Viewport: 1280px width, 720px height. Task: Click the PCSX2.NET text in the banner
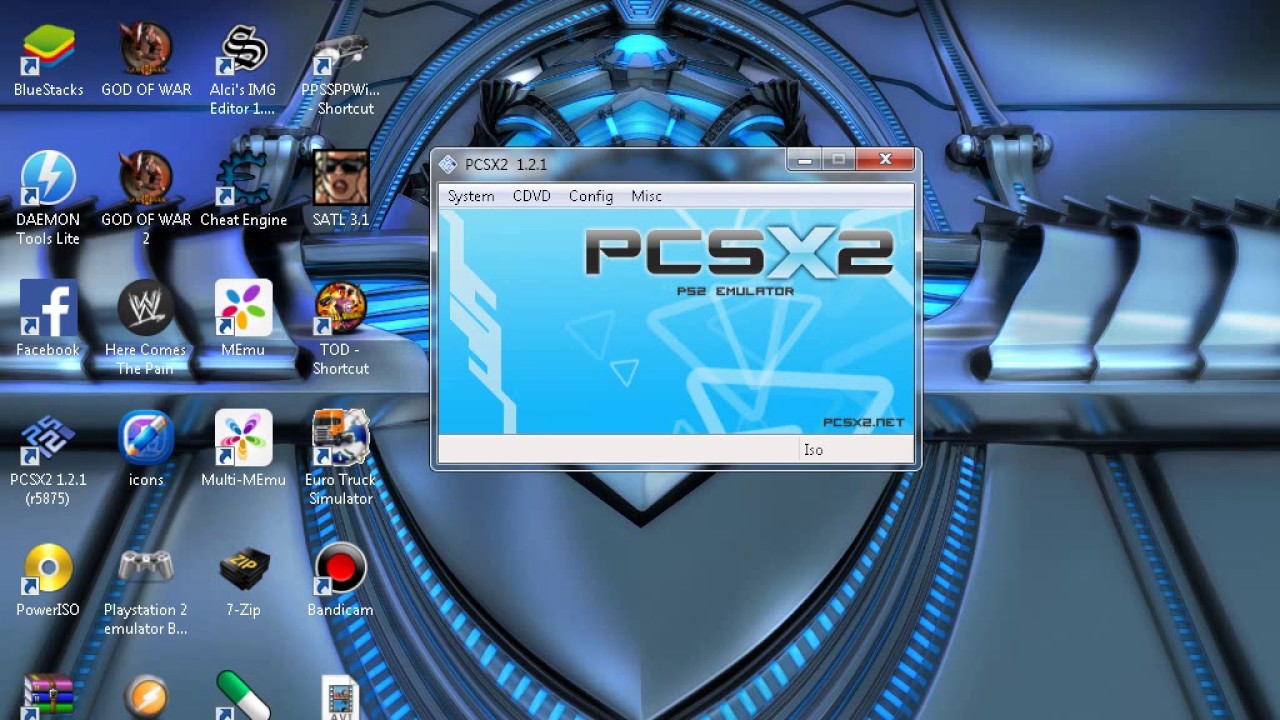coord(863,422)
